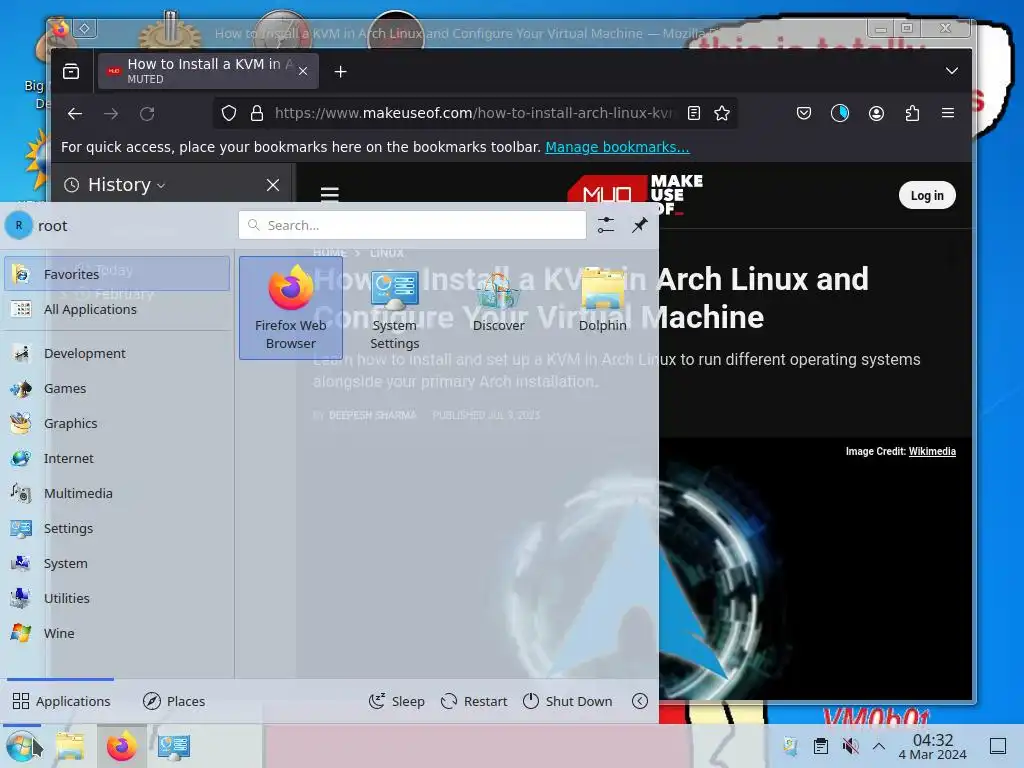Screen dimensions: 1024x768
Task: Open the Settings category
Action: [117, 528]
